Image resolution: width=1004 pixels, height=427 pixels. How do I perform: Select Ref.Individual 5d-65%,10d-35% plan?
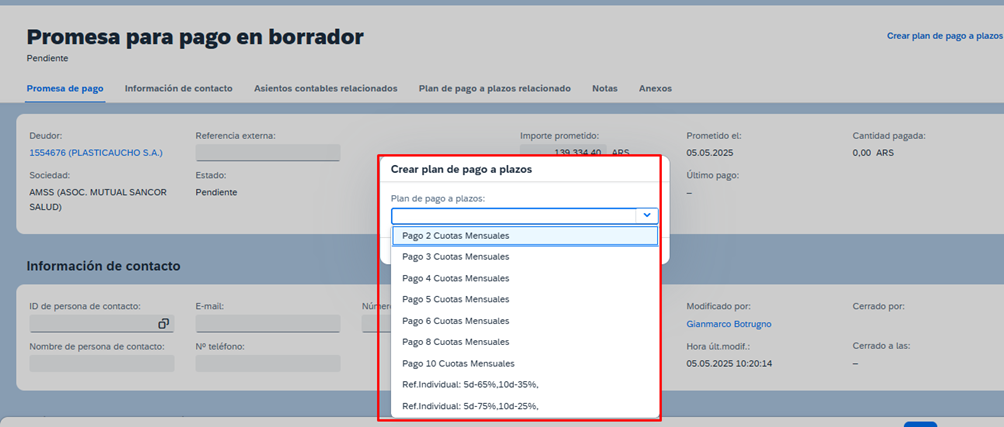point(470,384)
